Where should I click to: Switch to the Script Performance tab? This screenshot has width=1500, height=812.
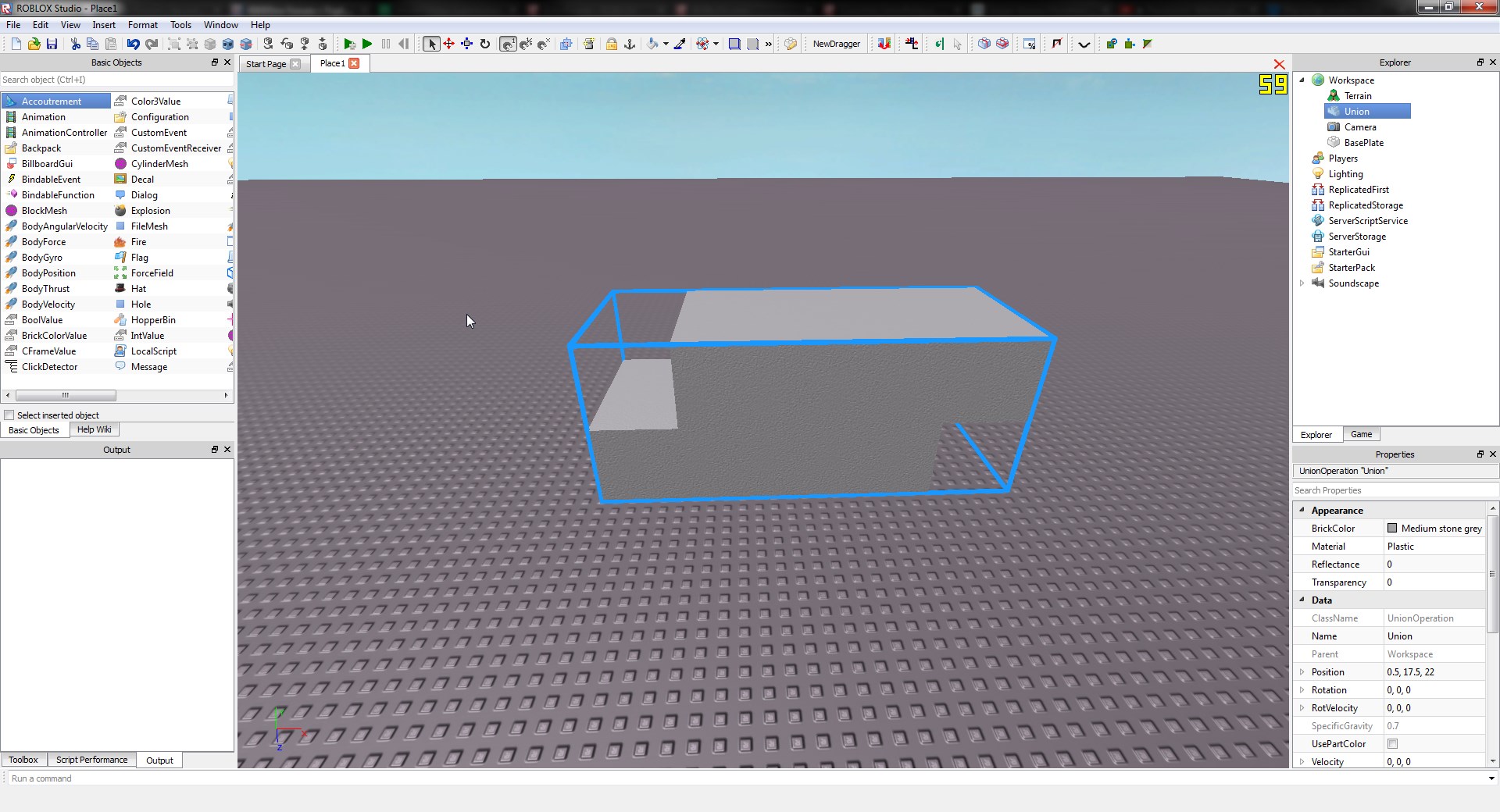pyautogui.click(x=91, y=760)
